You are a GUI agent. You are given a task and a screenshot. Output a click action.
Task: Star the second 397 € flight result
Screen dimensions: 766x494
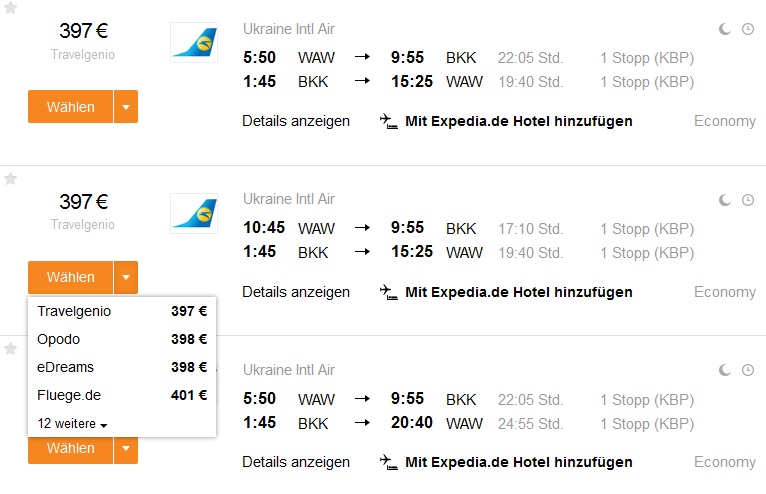[x=11, y=178]
